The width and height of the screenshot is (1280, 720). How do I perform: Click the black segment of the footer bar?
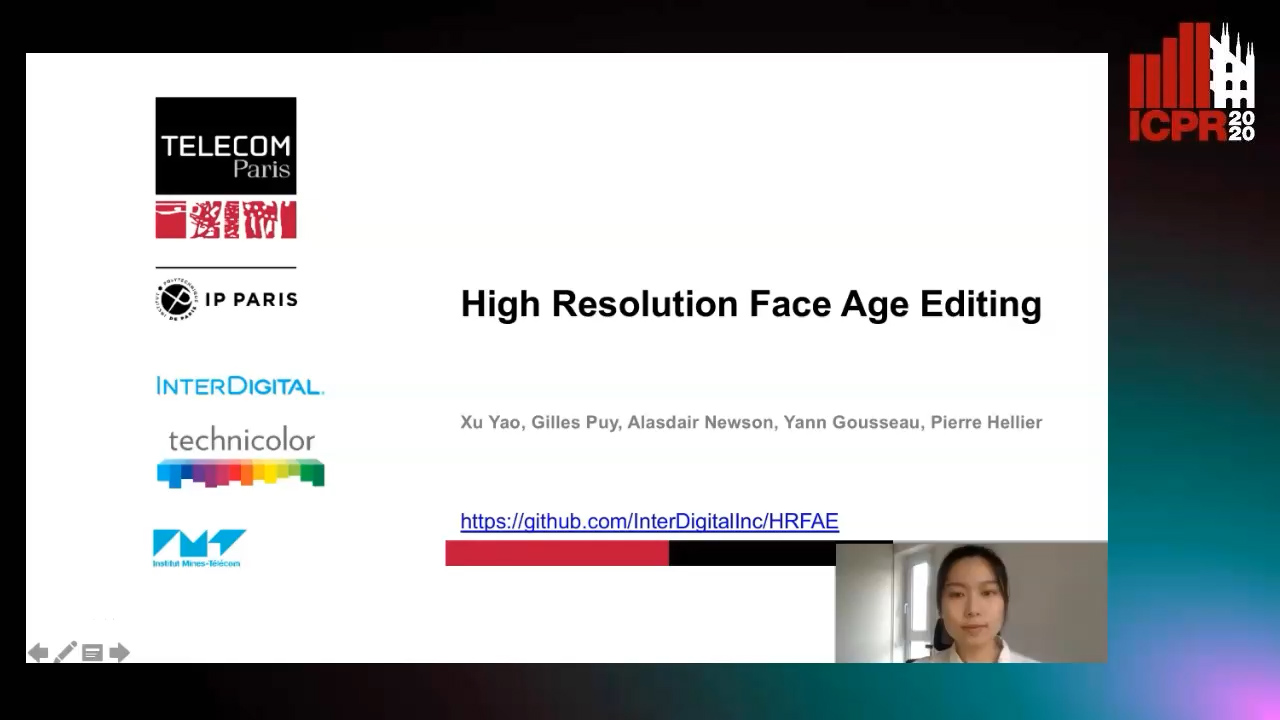[x=751, y=553]
